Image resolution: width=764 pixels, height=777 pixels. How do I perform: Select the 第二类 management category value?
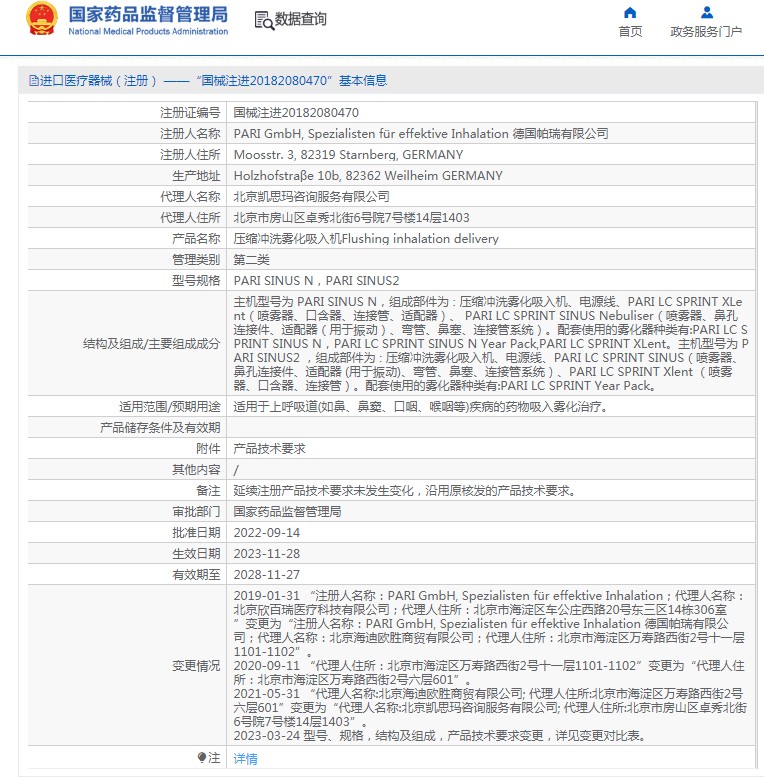pos(251,260)
